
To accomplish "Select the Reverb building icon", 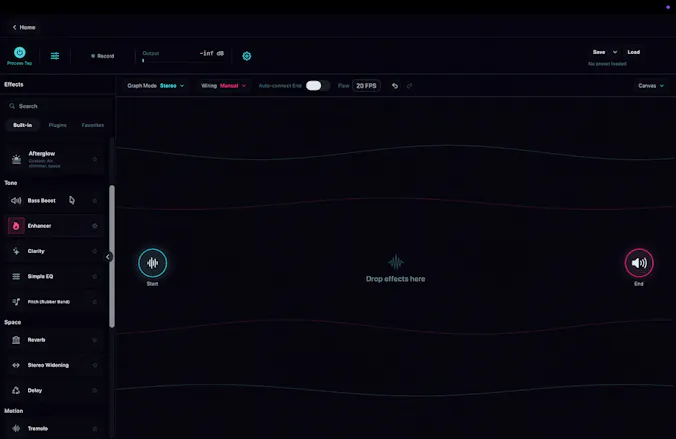I will tap(16, 340).
